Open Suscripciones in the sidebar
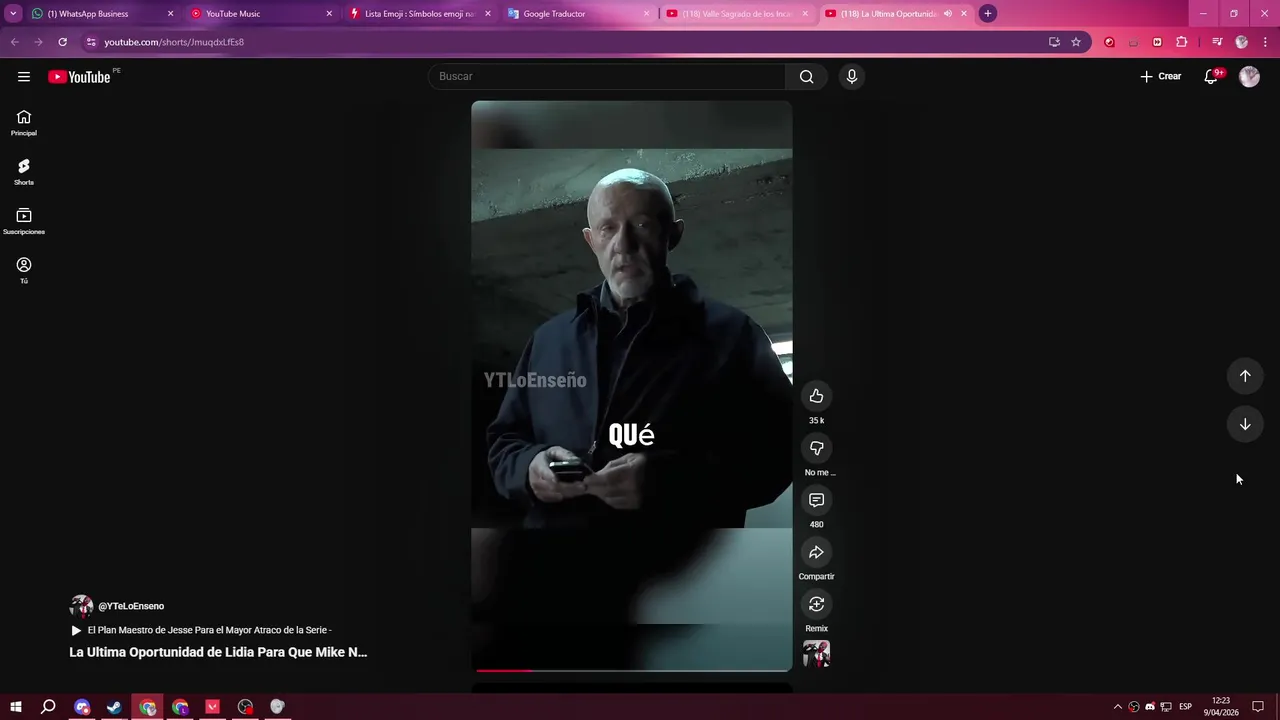Image resolution: width=1280 pixels, height=720 pixels. (24, 221)
